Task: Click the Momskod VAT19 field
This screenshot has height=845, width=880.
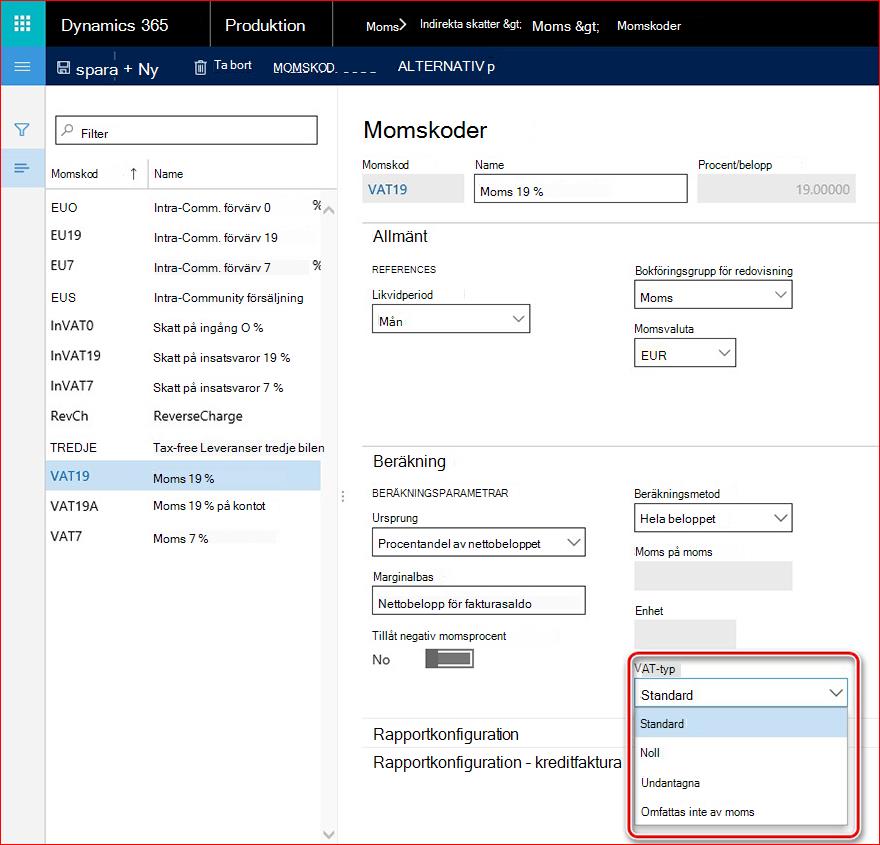Action: (x=413, y=189)
